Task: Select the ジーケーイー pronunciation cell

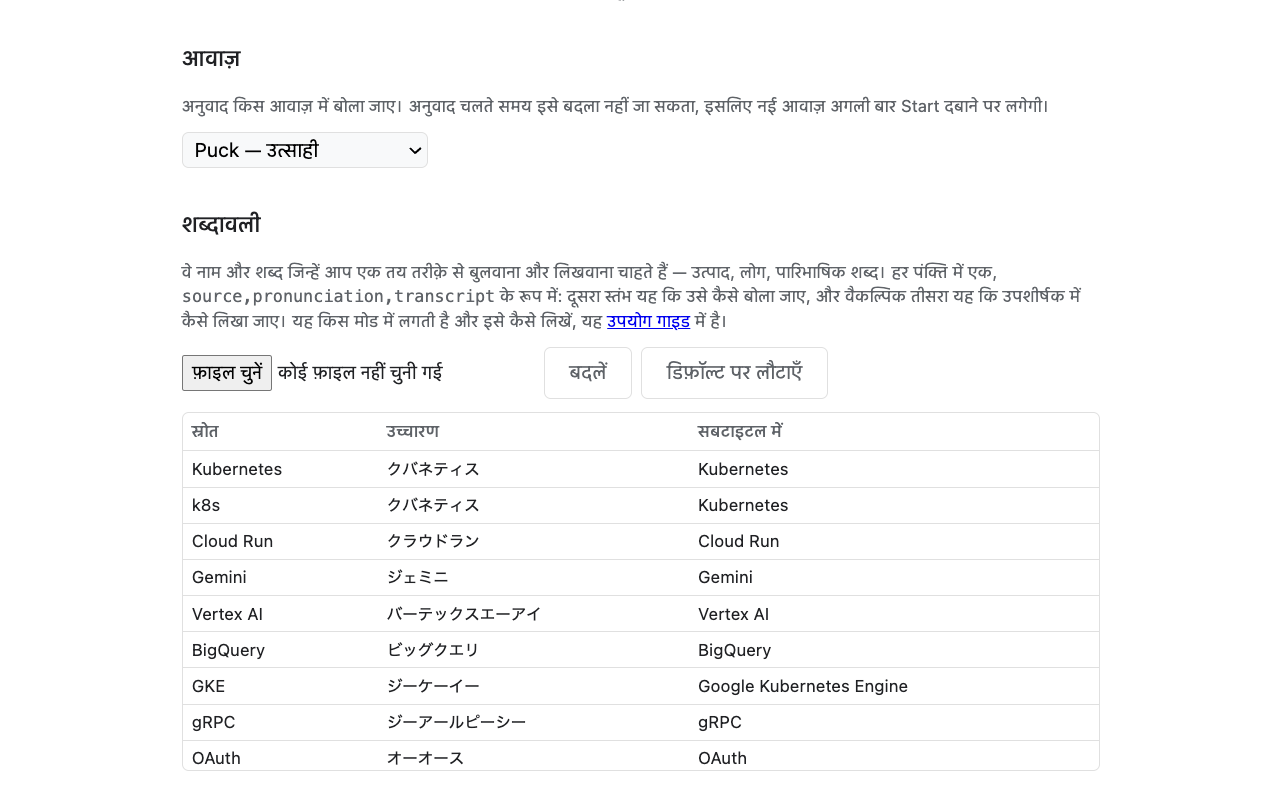Action: [x=533, y=686]
